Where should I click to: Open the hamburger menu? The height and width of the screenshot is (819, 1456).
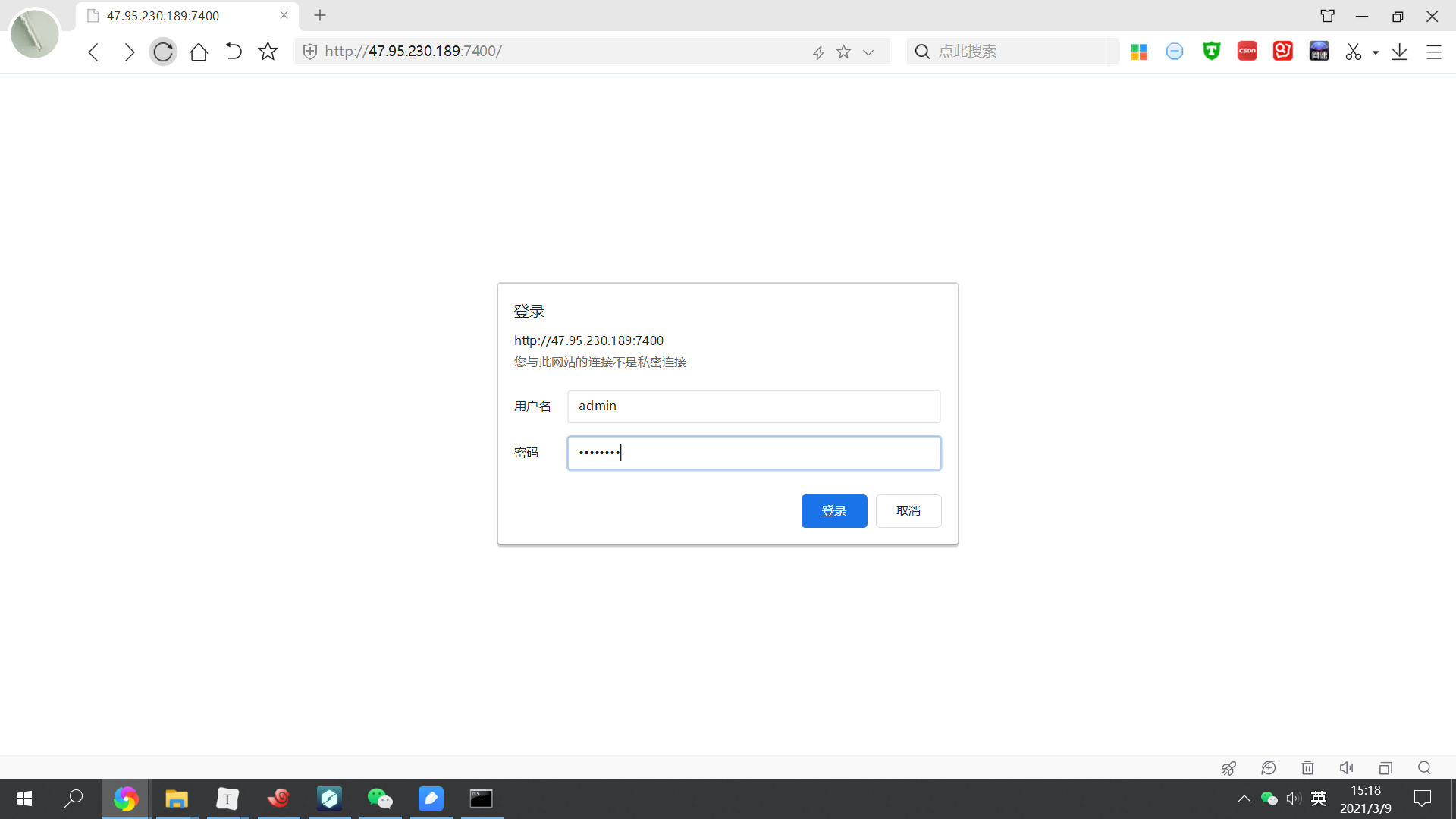tap(1435, 52)
